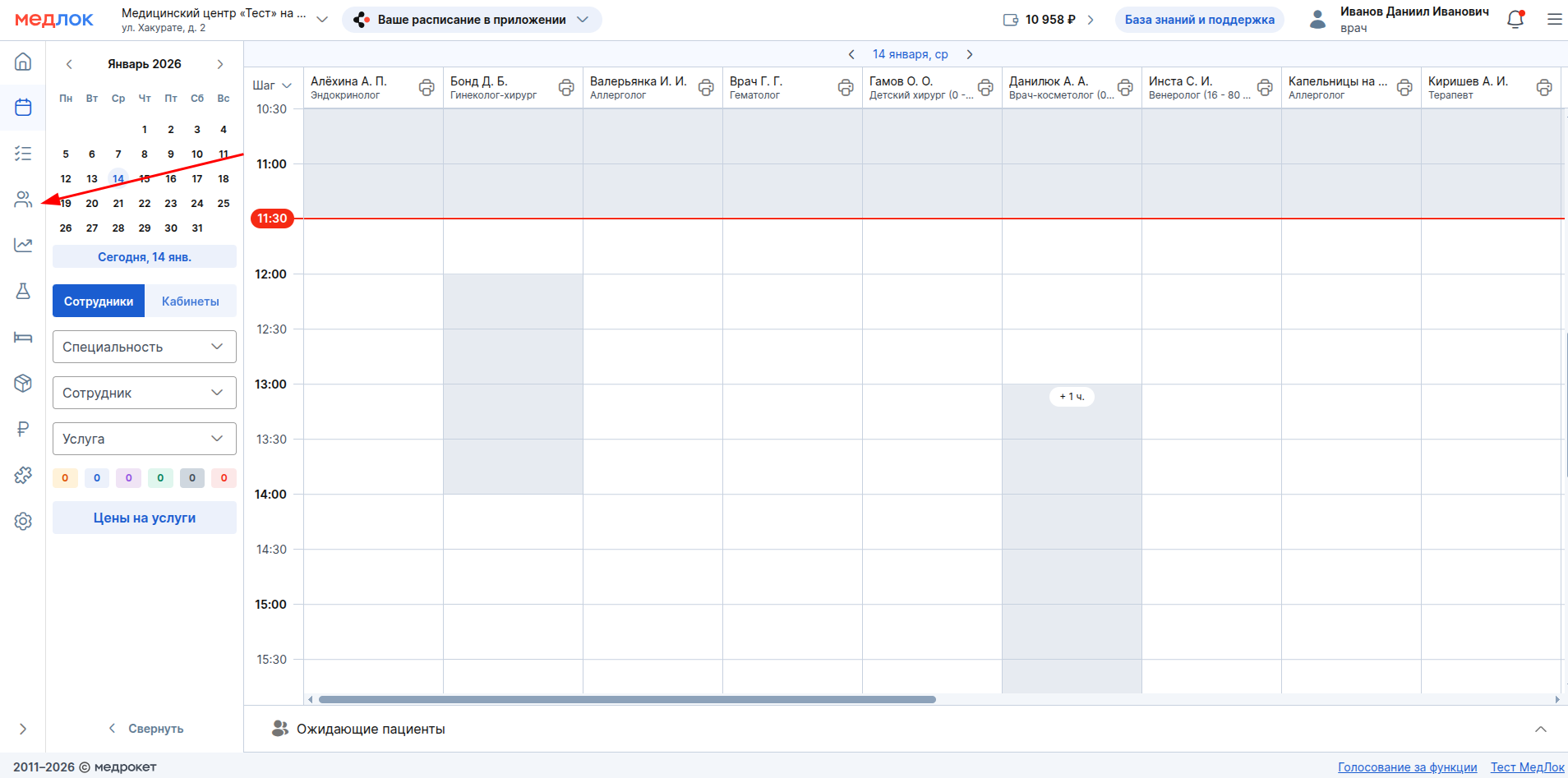This screenshot has height=778, width=1568.
Task: Open the Шаг time step selector
Action: (x=273, y=85)
